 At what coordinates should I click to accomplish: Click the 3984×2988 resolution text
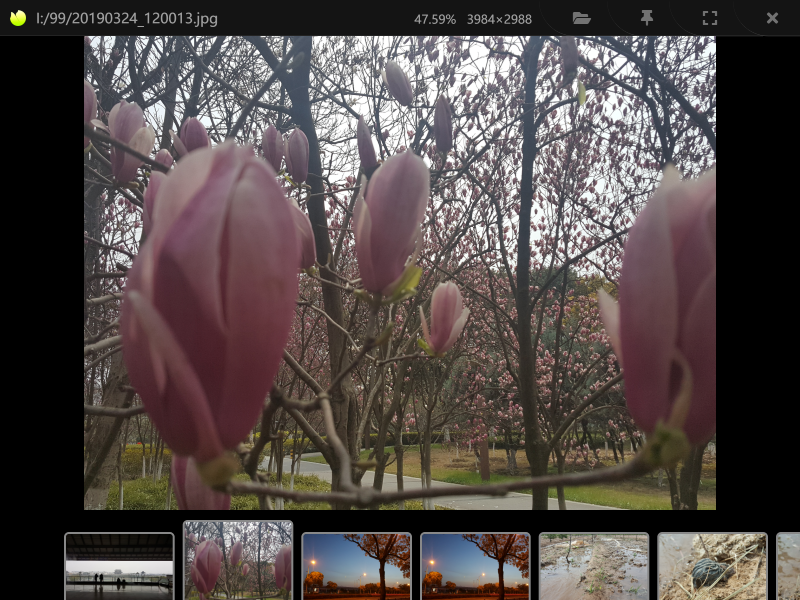499,19
